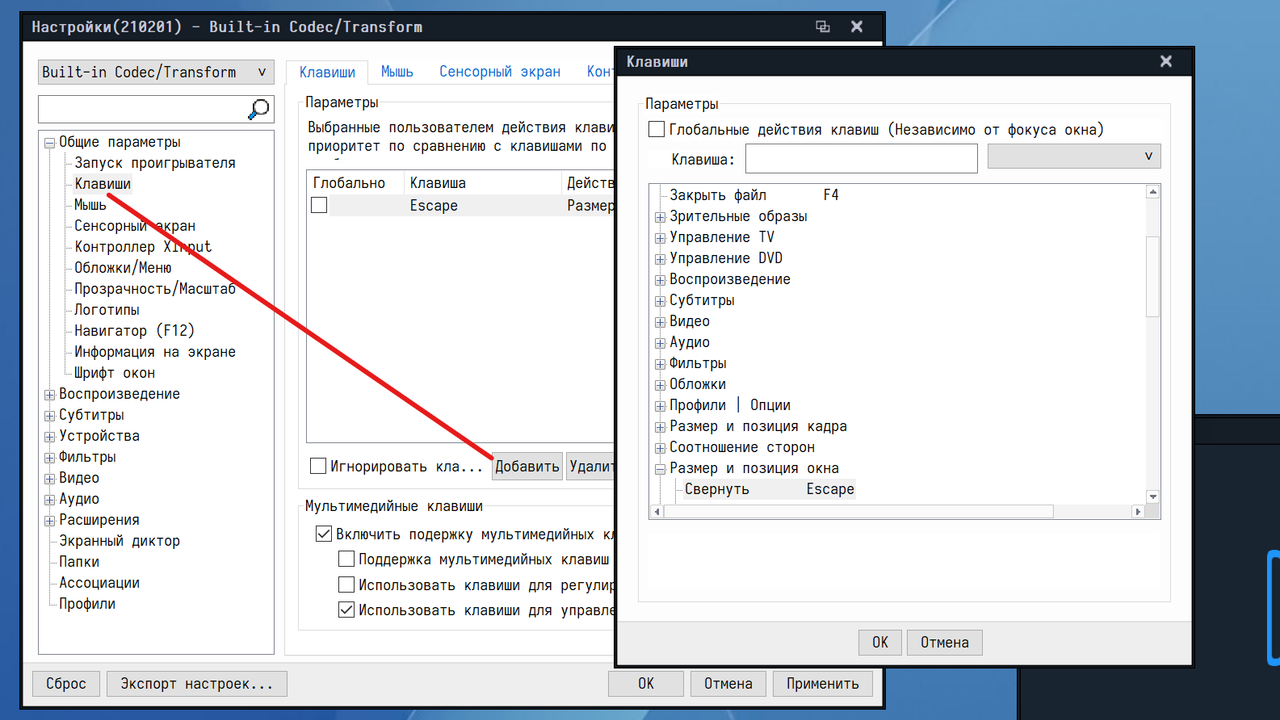Image resolution: width=1280 pixels, height=720 pixels.
Task: Expand the Расширения tree node
Action: 49,521
